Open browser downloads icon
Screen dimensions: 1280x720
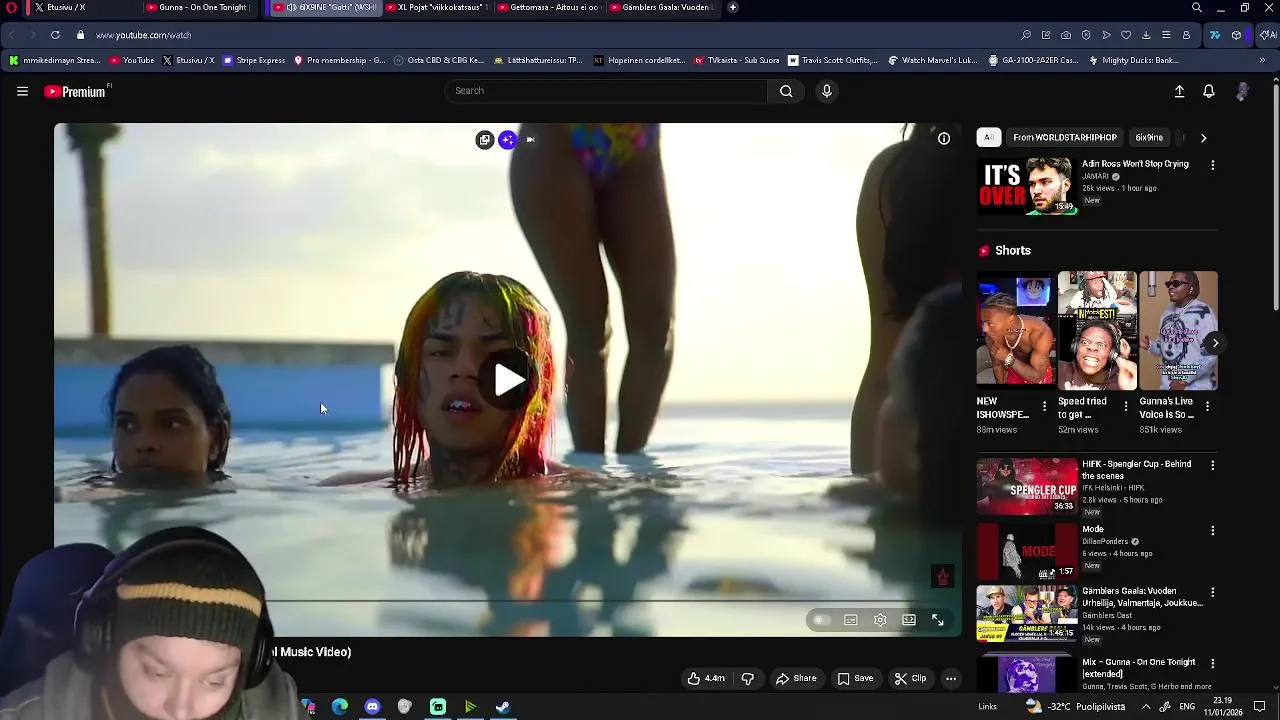click(1146, 35)
